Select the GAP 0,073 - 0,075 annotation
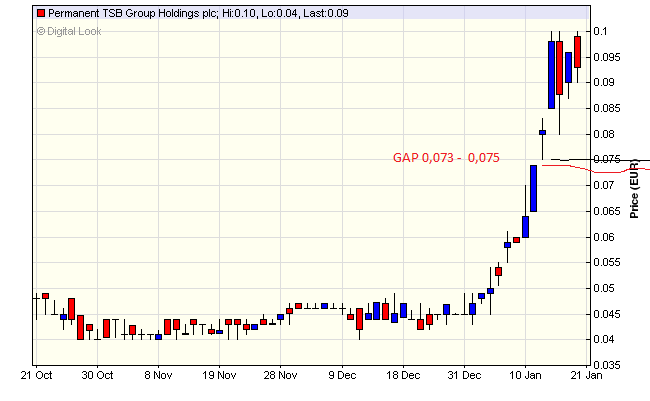650x401 pixels. [x=445, y=158]
